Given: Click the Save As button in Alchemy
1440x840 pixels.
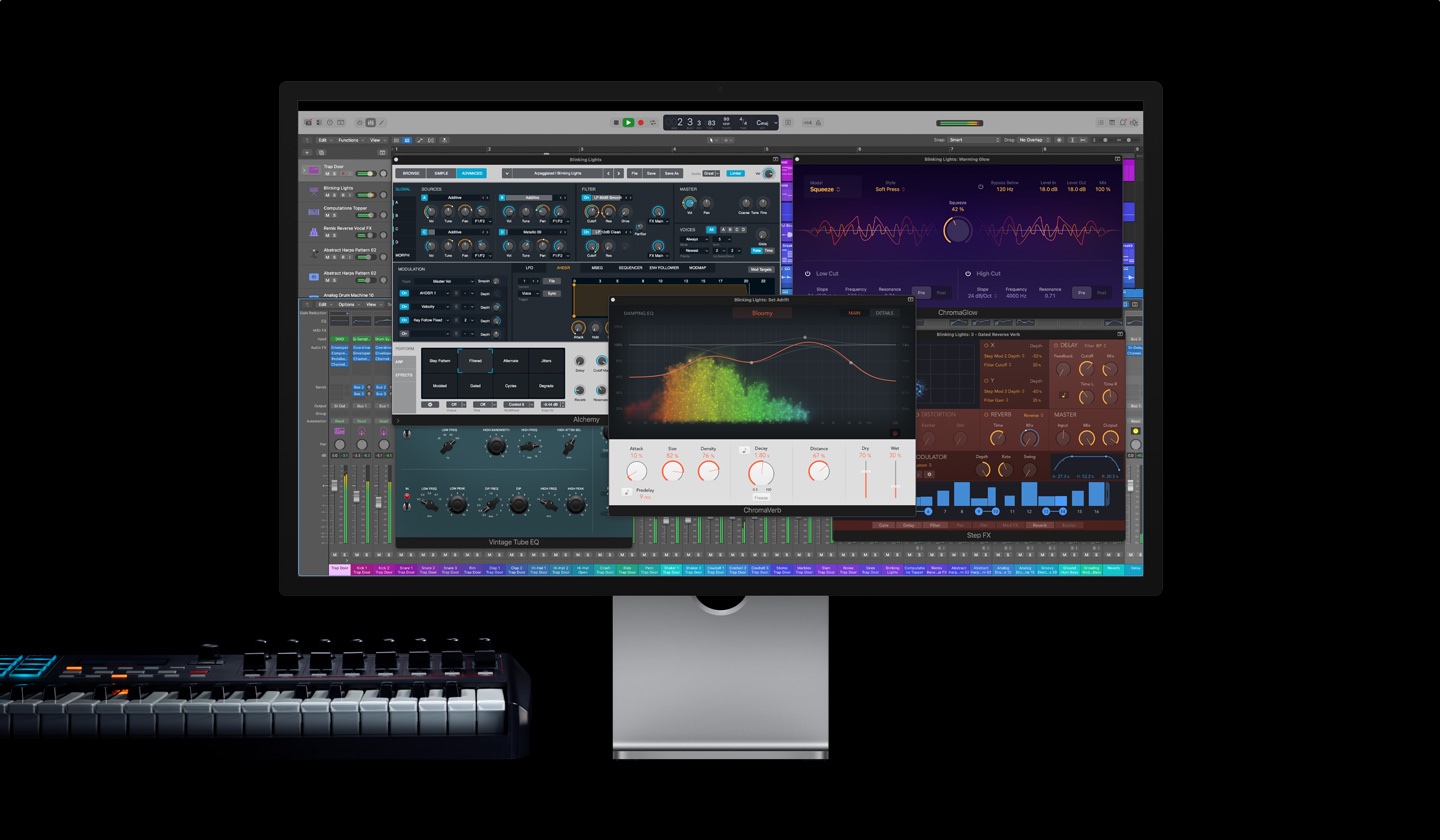Looking at the screenshot, I should pyautogui.click(x=672, y=173).
